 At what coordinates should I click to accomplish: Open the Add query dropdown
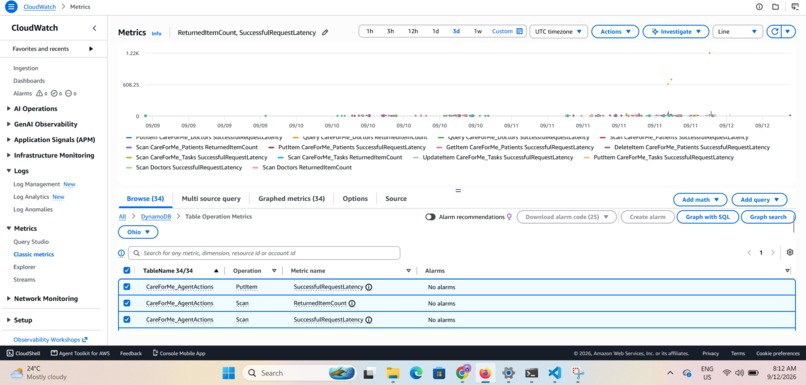[x=759, y=199]
